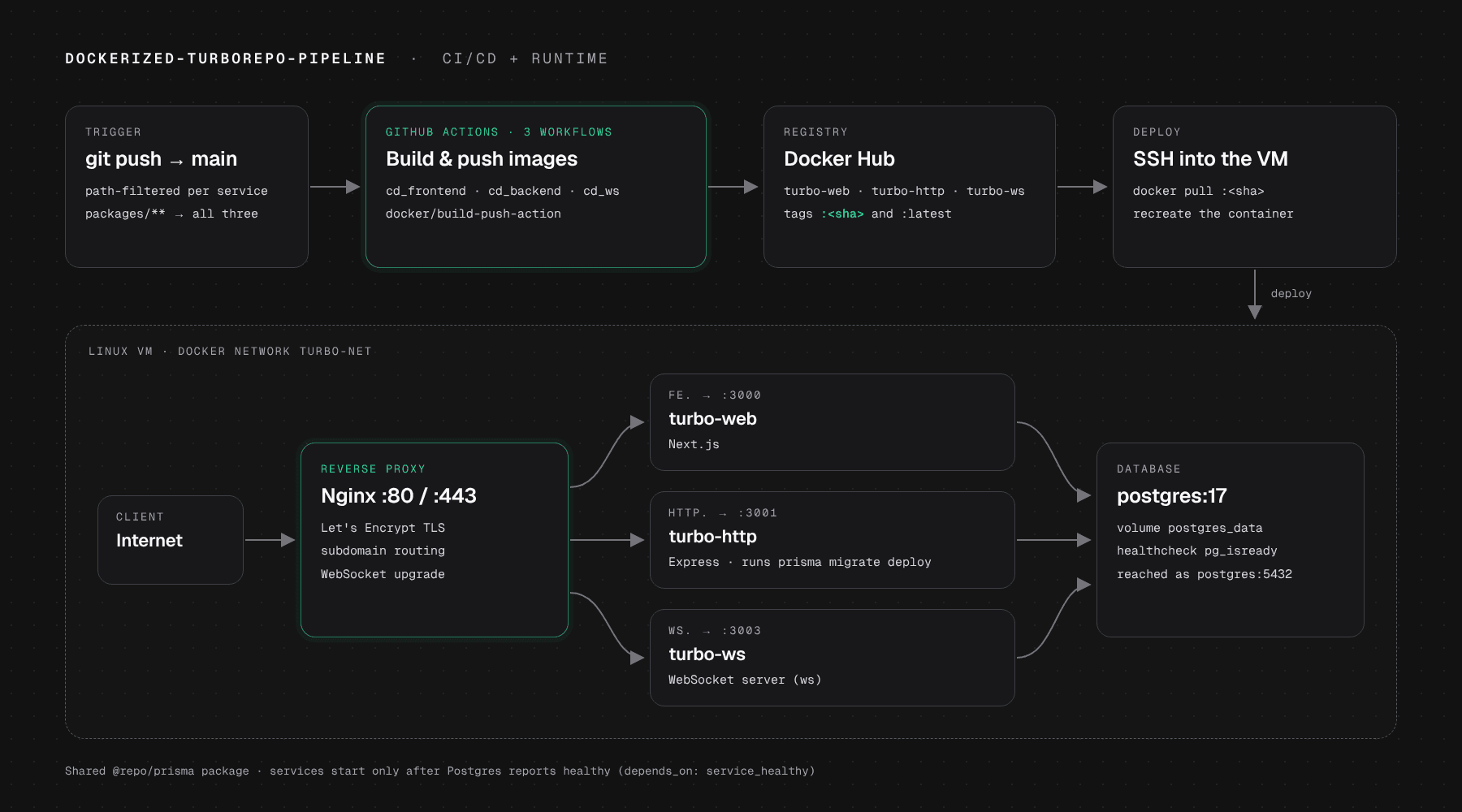
Task: Select 'Express · runs prisma migrate deploy' text
Action: point(800,562)
